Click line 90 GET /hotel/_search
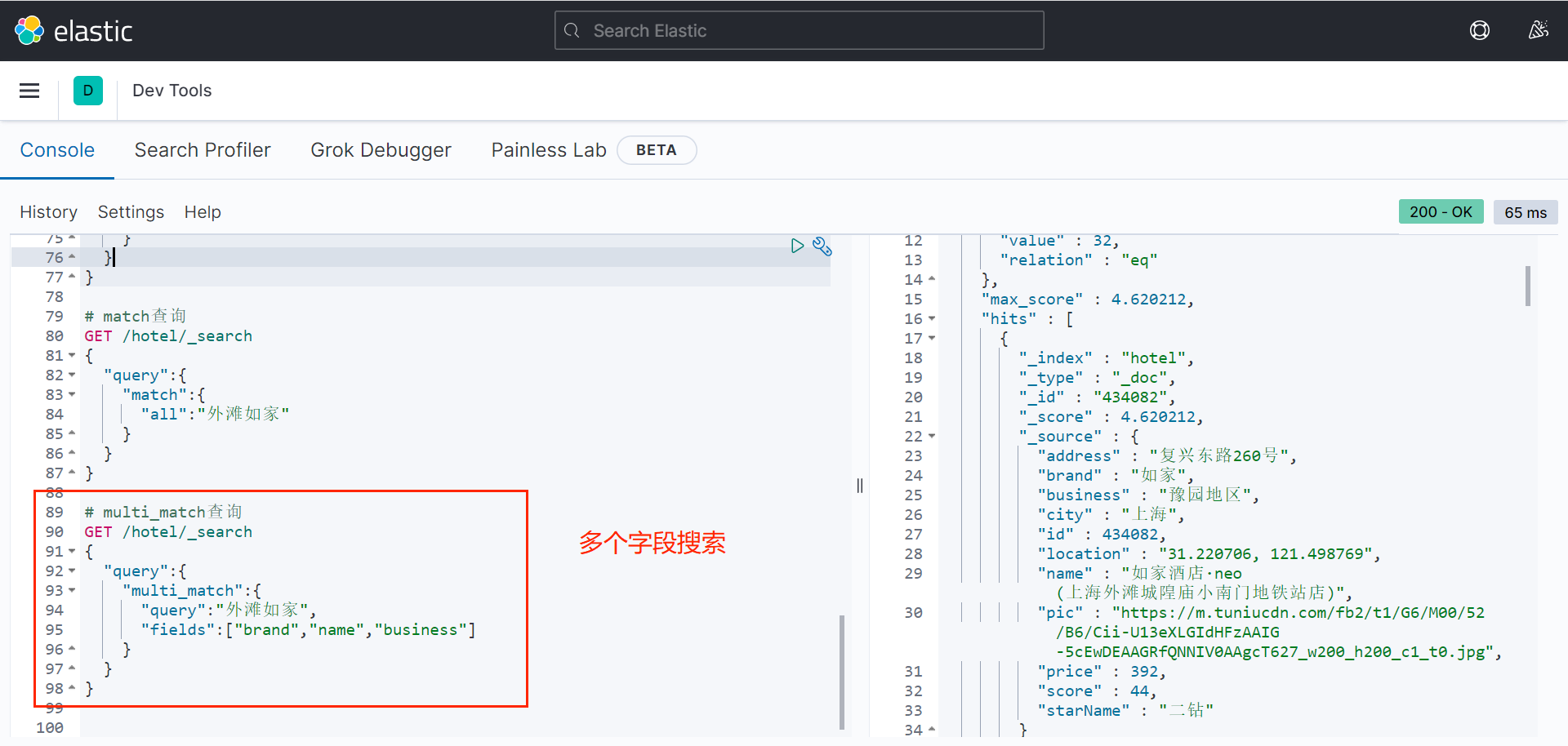Screen dimensions: 1568x746 pyautogui.click(x=168, y=532)
